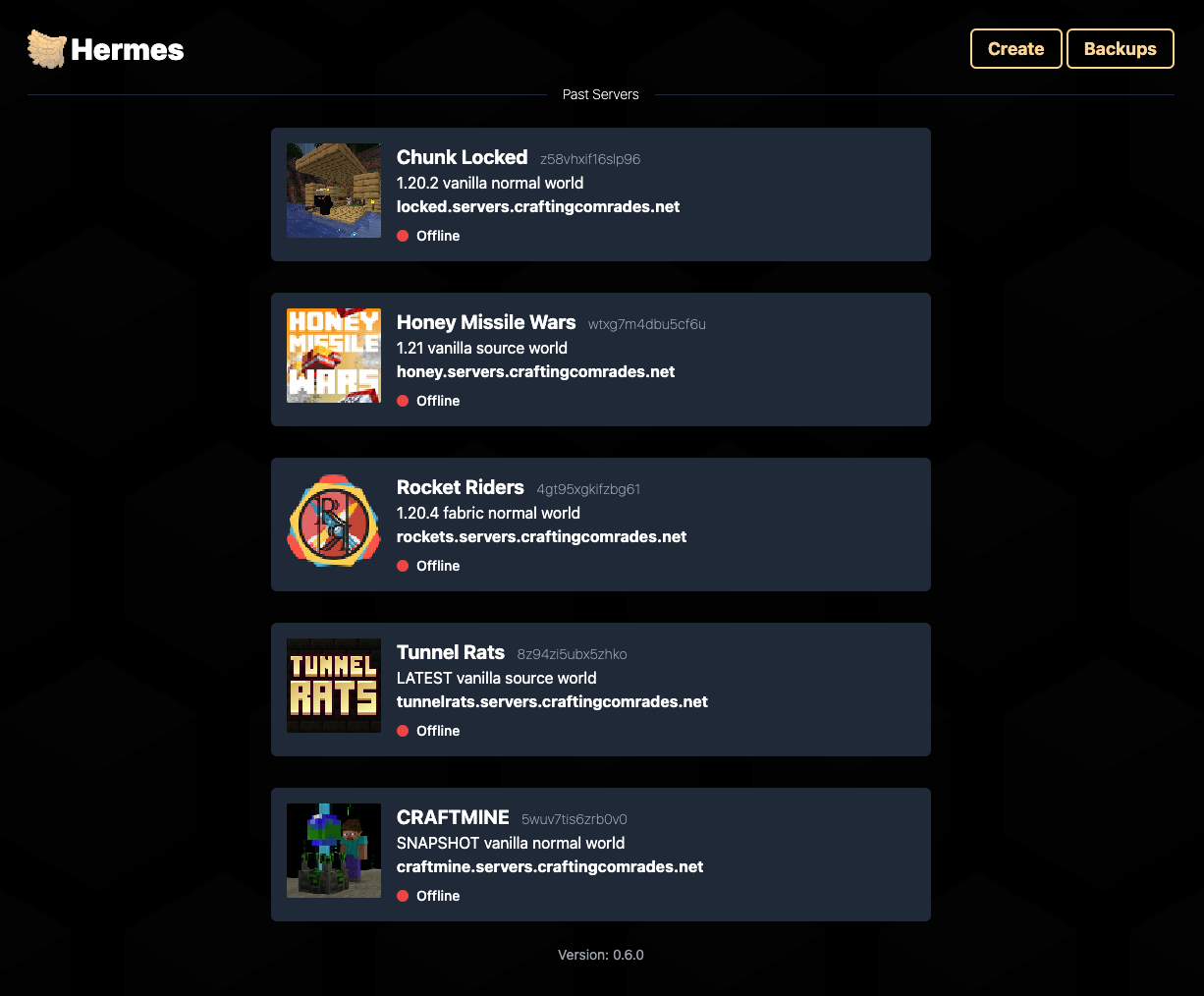1204x996 pixels.
Task: Click the red Offline status dot for CRAFTMINE
Action: 403,896
